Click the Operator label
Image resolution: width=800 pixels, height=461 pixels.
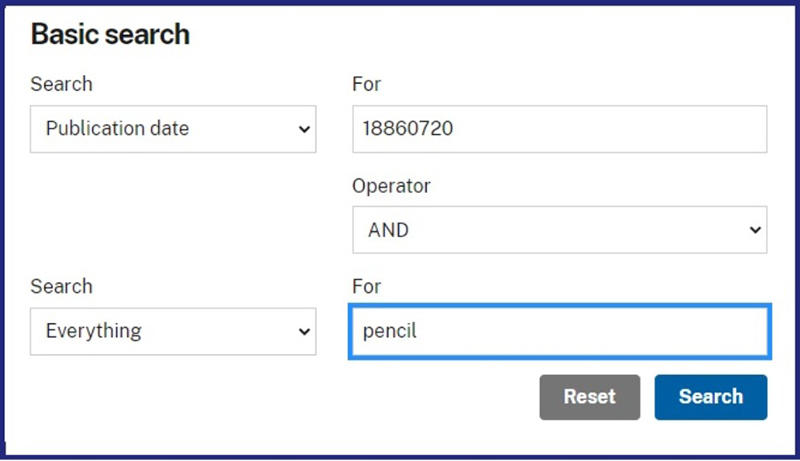[391, 186]
